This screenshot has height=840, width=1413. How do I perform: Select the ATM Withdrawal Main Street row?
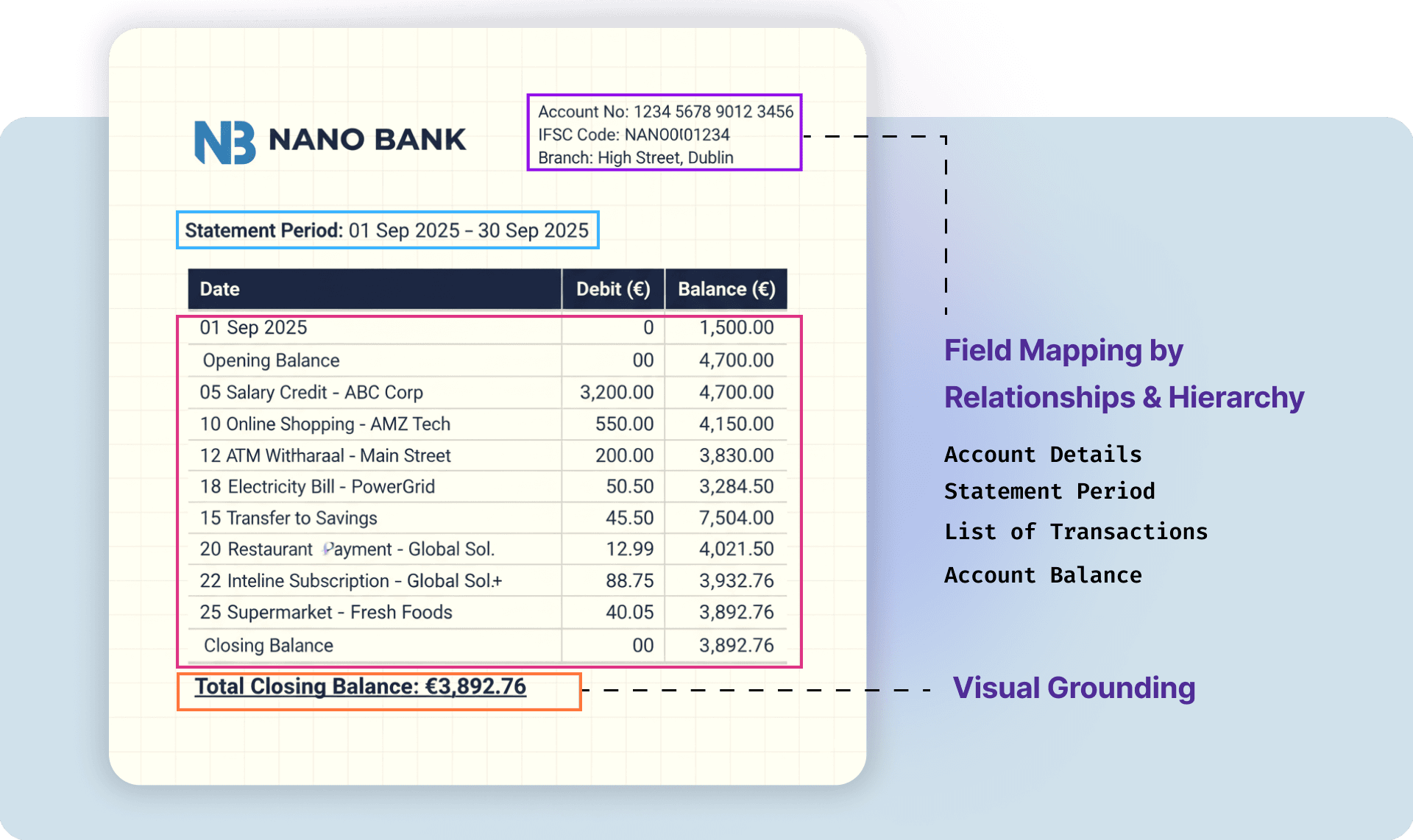(x=325, y=455)
